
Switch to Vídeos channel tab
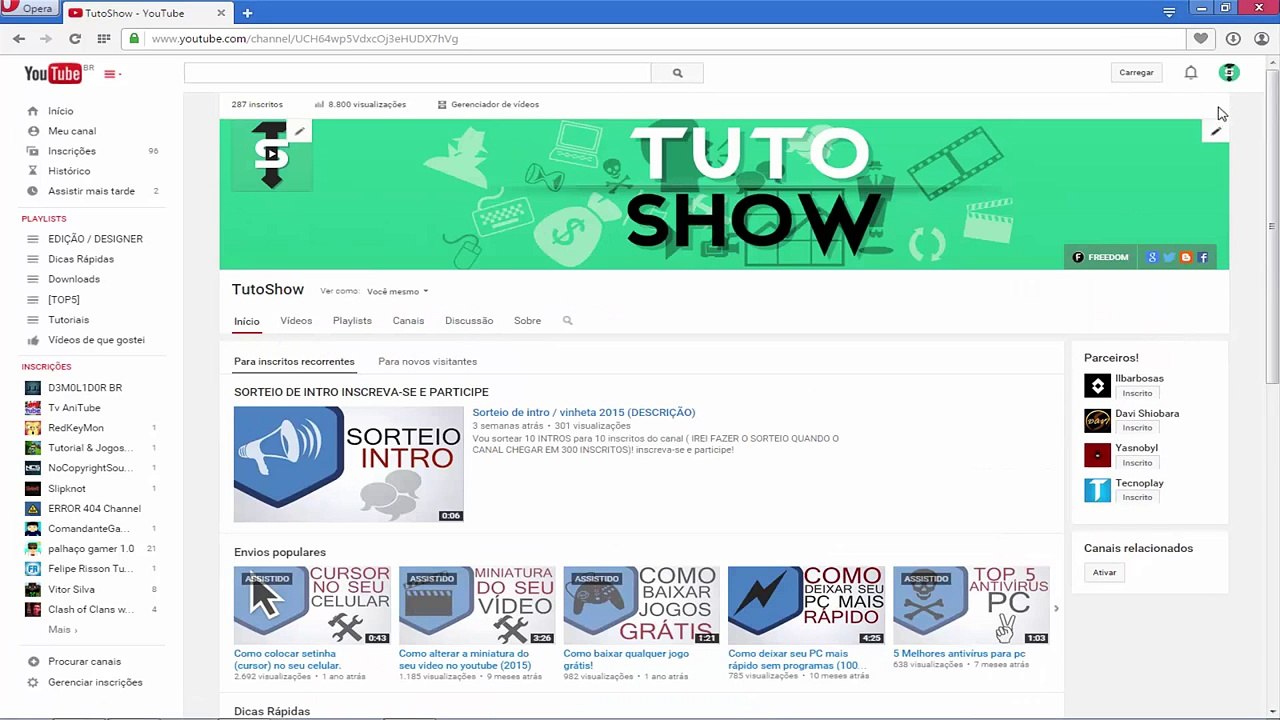(296, 321)
